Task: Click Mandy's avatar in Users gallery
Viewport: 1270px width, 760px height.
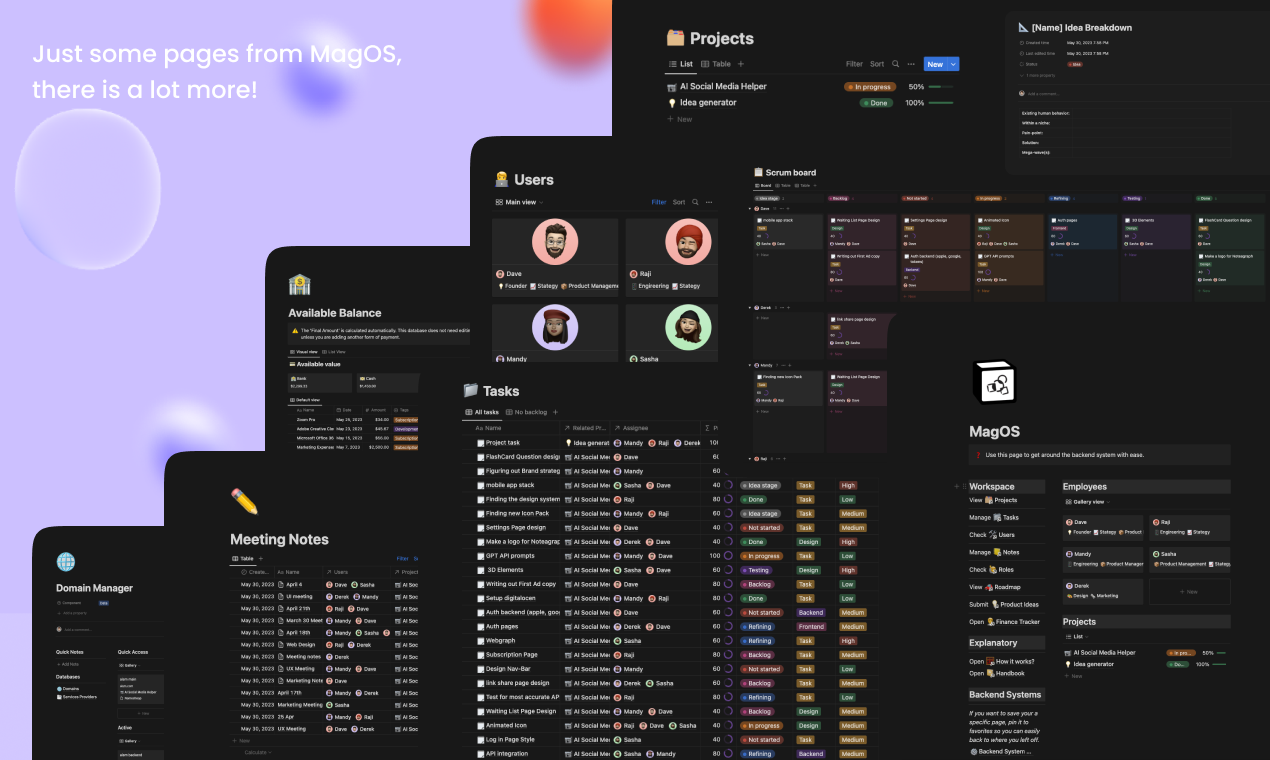Action: coord(555,328)
